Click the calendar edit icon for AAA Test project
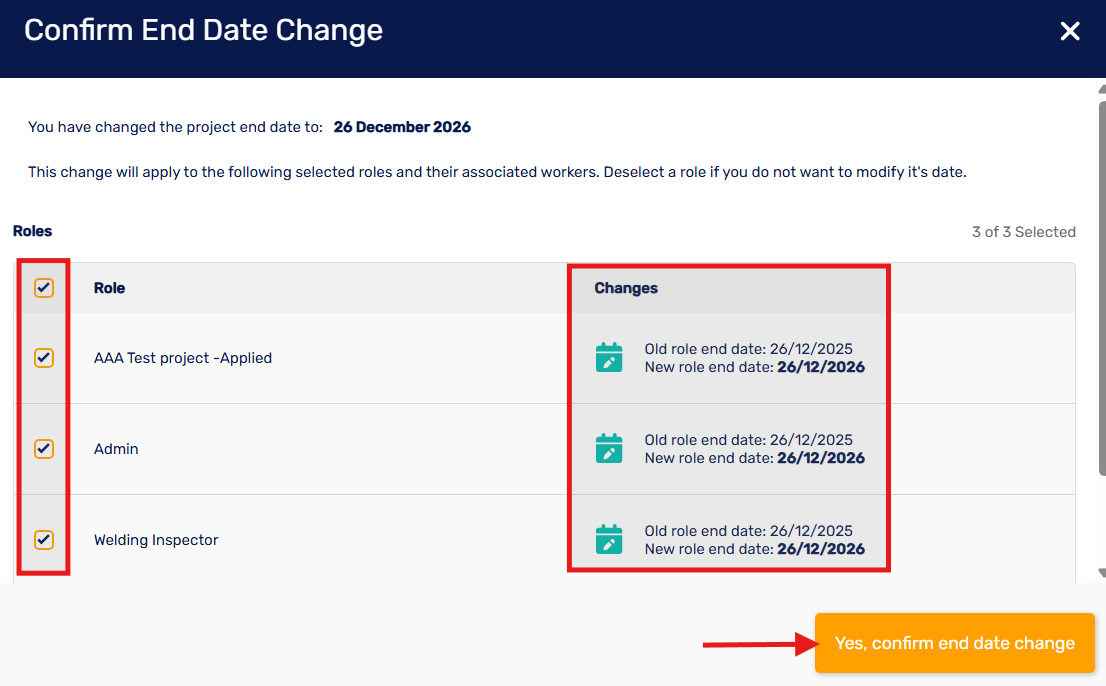 click(x=609, y=357)
